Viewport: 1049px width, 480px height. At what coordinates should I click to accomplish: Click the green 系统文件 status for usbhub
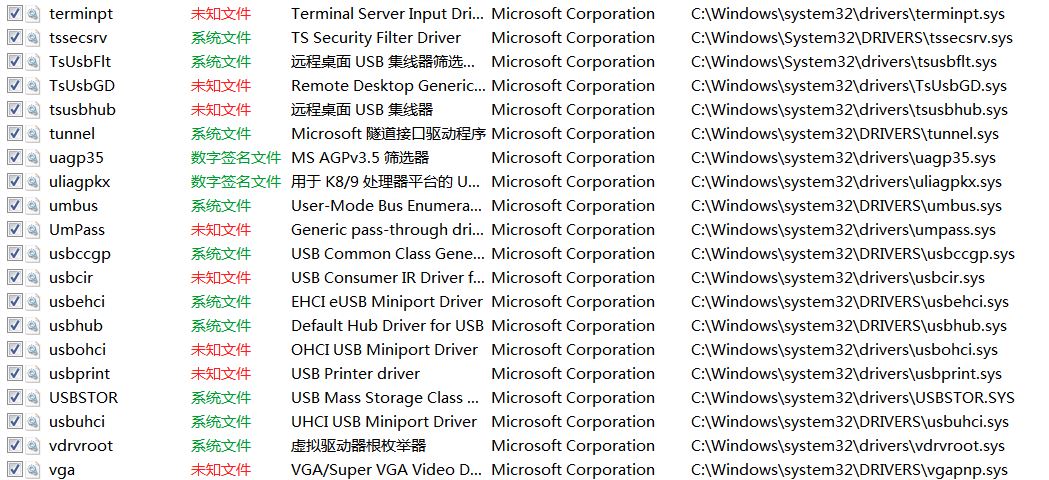pos(221,326)
